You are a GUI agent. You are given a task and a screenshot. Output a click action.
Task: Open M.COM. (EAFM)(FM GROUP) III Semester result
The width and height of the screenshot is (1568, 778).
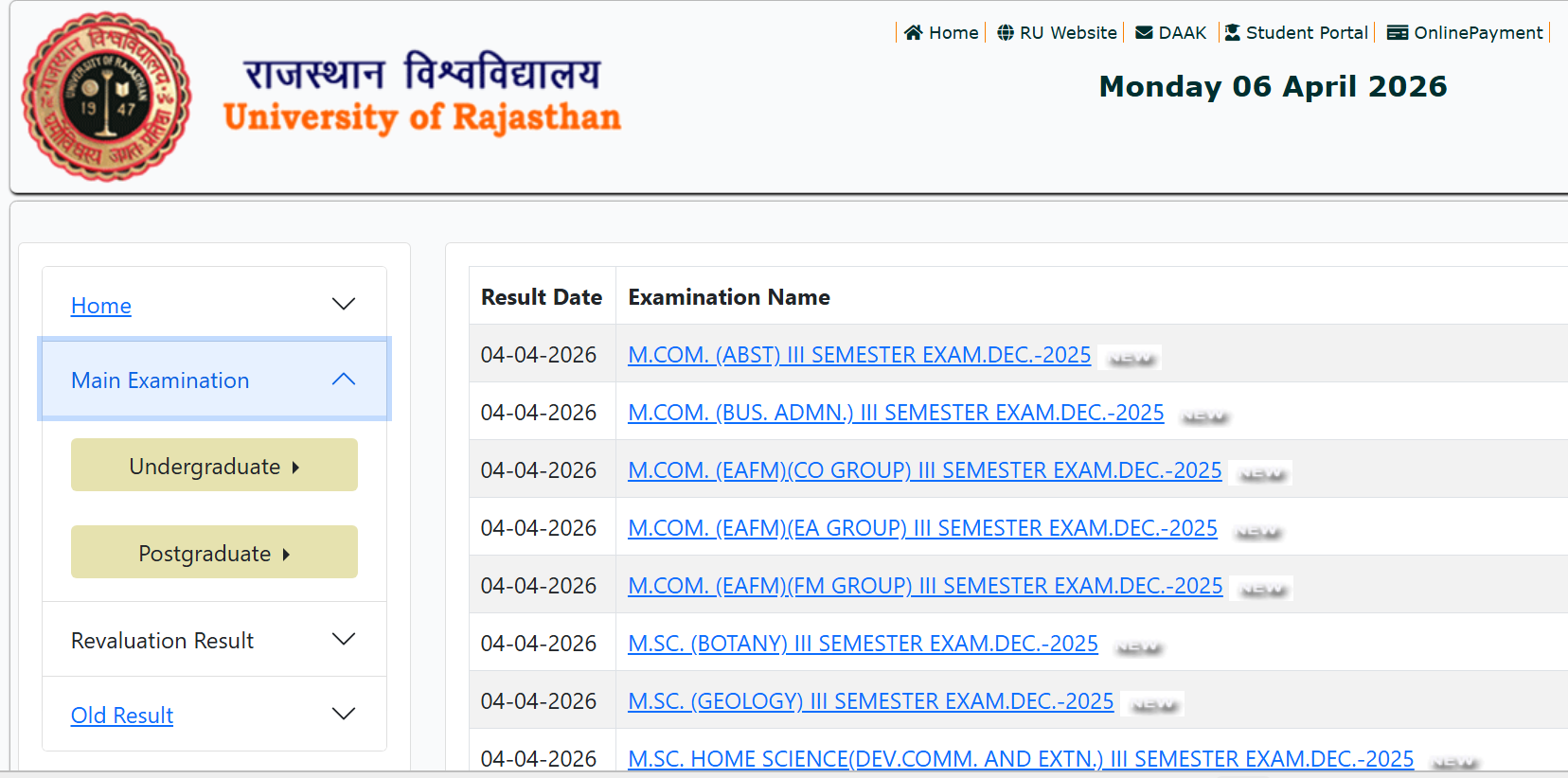point(925,586)
